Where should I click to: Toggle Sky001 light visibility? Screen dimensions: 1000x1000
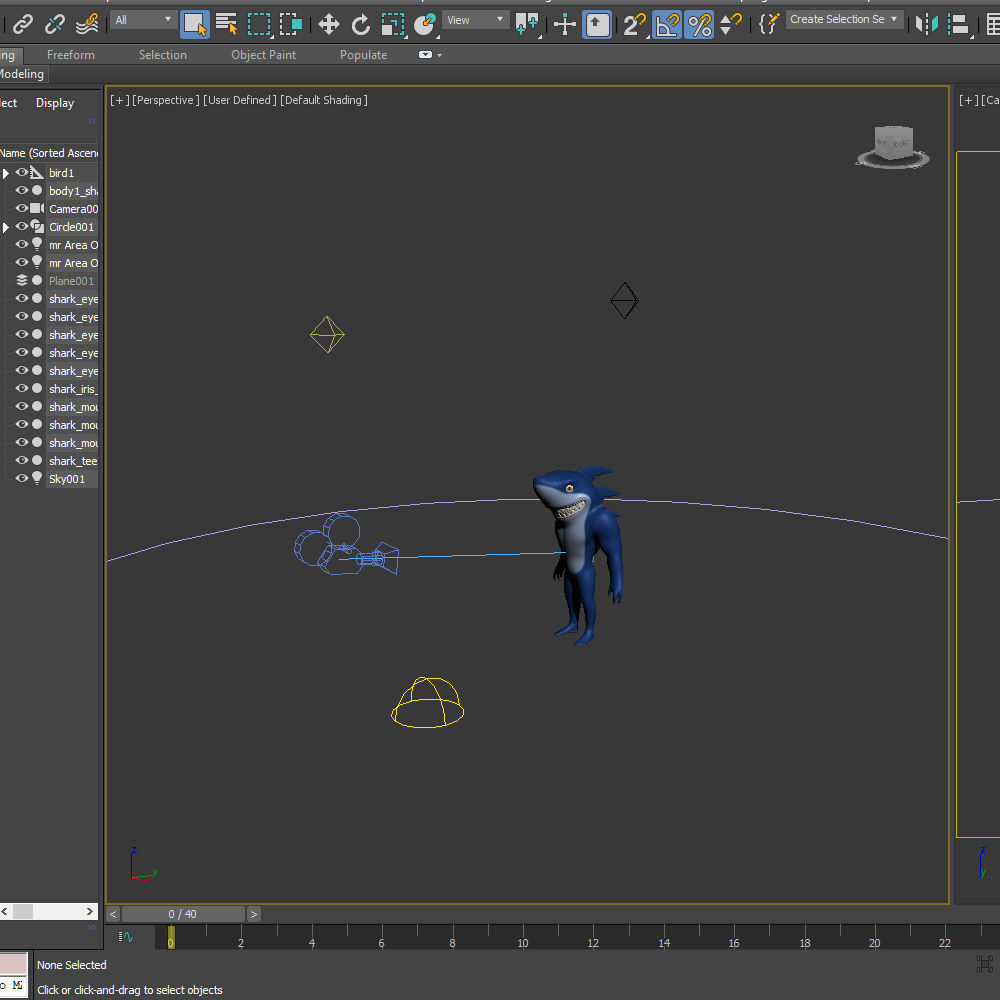[22, 478]
